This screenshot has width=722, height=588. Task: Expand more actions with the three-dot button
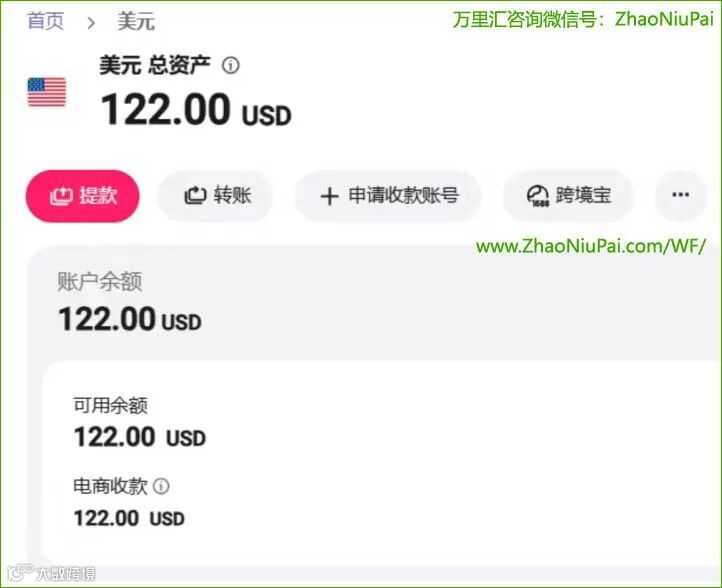click(x=680, y=195)
